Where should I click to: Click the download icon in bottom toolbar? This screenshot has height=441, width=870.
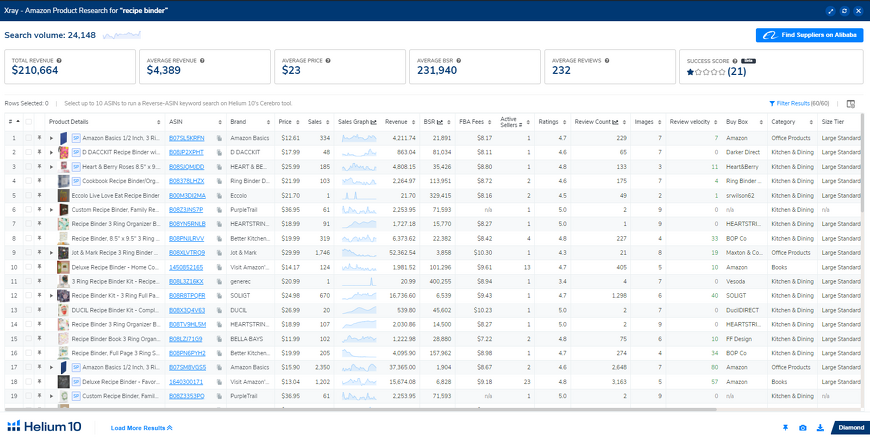pyautogui.click(x=821, y=428)
